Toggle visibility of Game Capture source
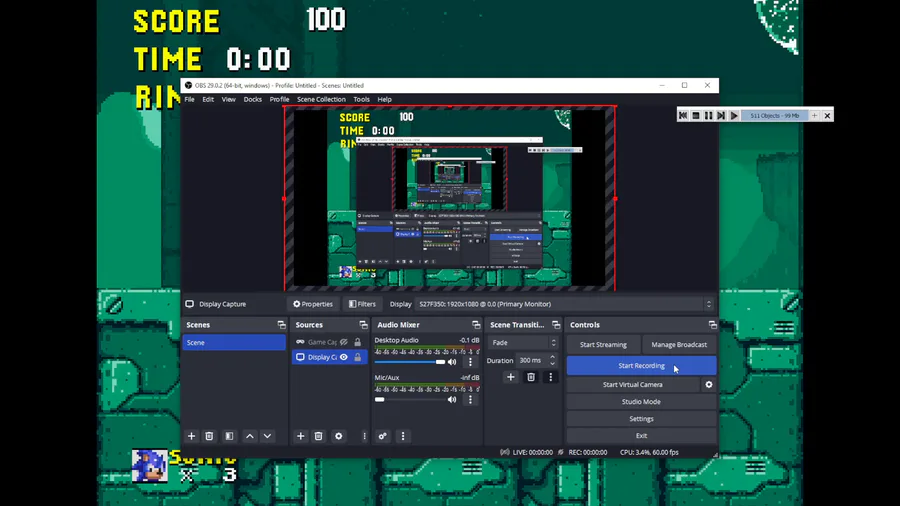This screenshot has height=506, width=900. point(343,342)
